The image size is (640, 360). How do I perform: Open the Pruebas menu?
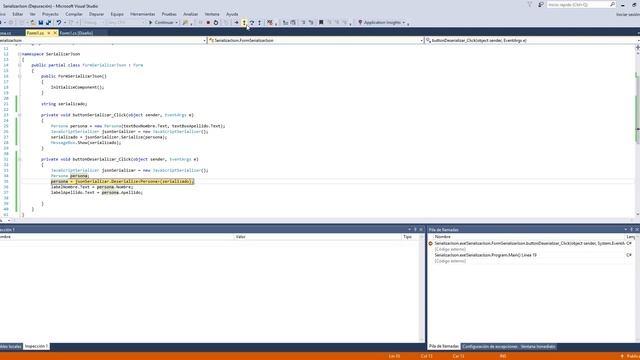(169, 14)
